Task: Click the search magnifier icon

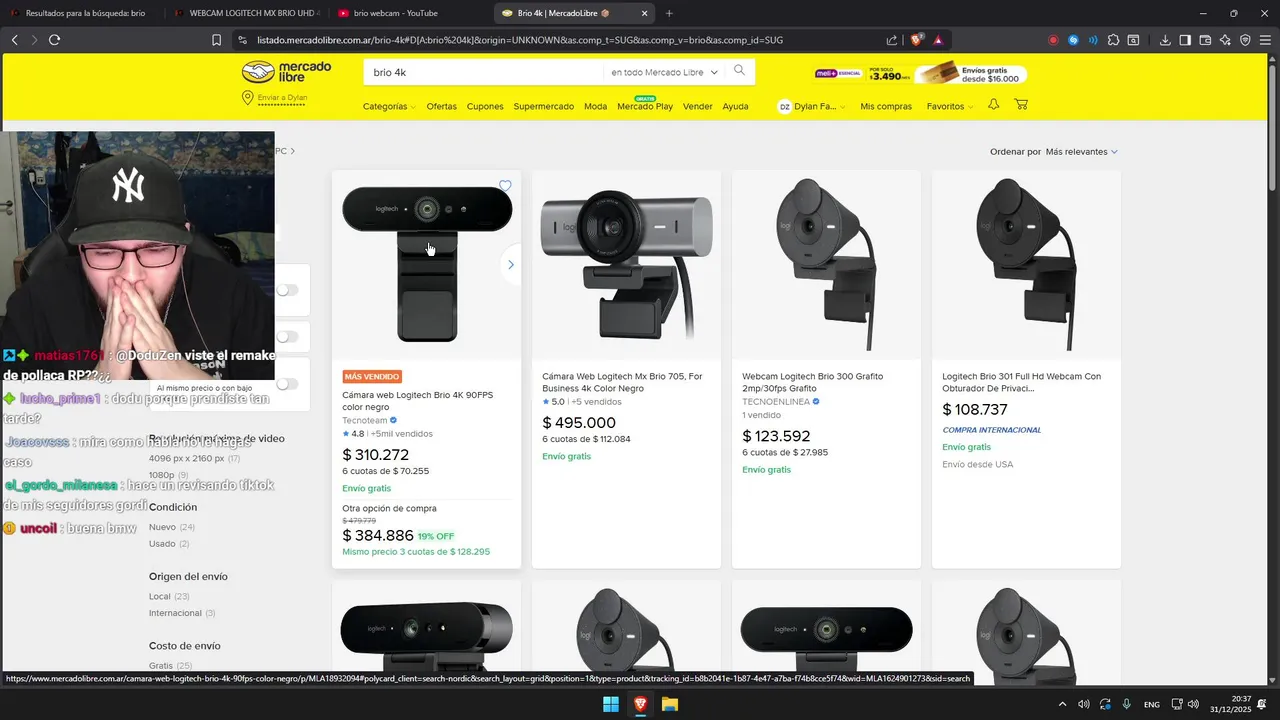Action: pos(739,71)
